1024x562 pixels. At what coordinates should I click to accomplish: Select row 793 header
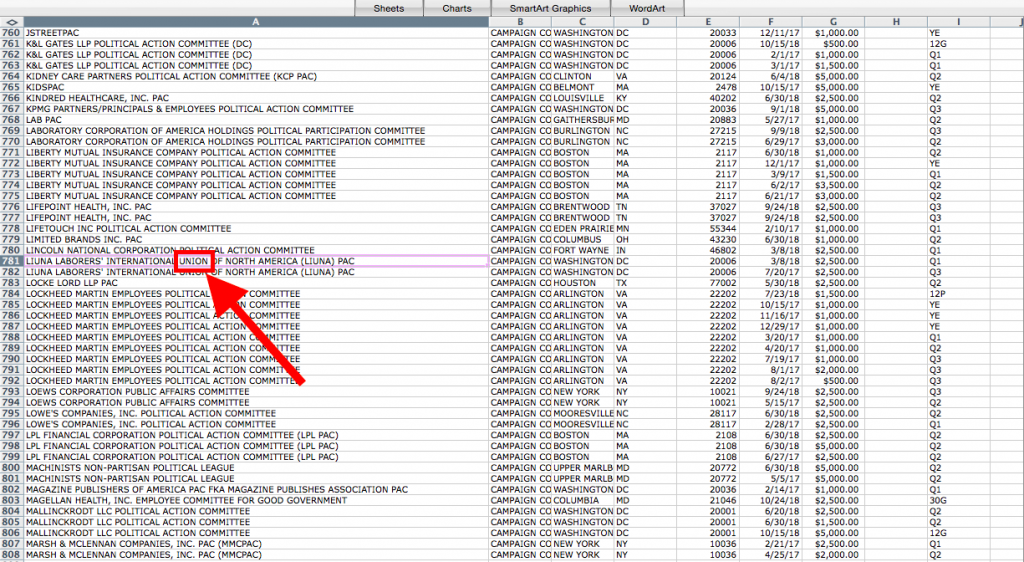12,392
